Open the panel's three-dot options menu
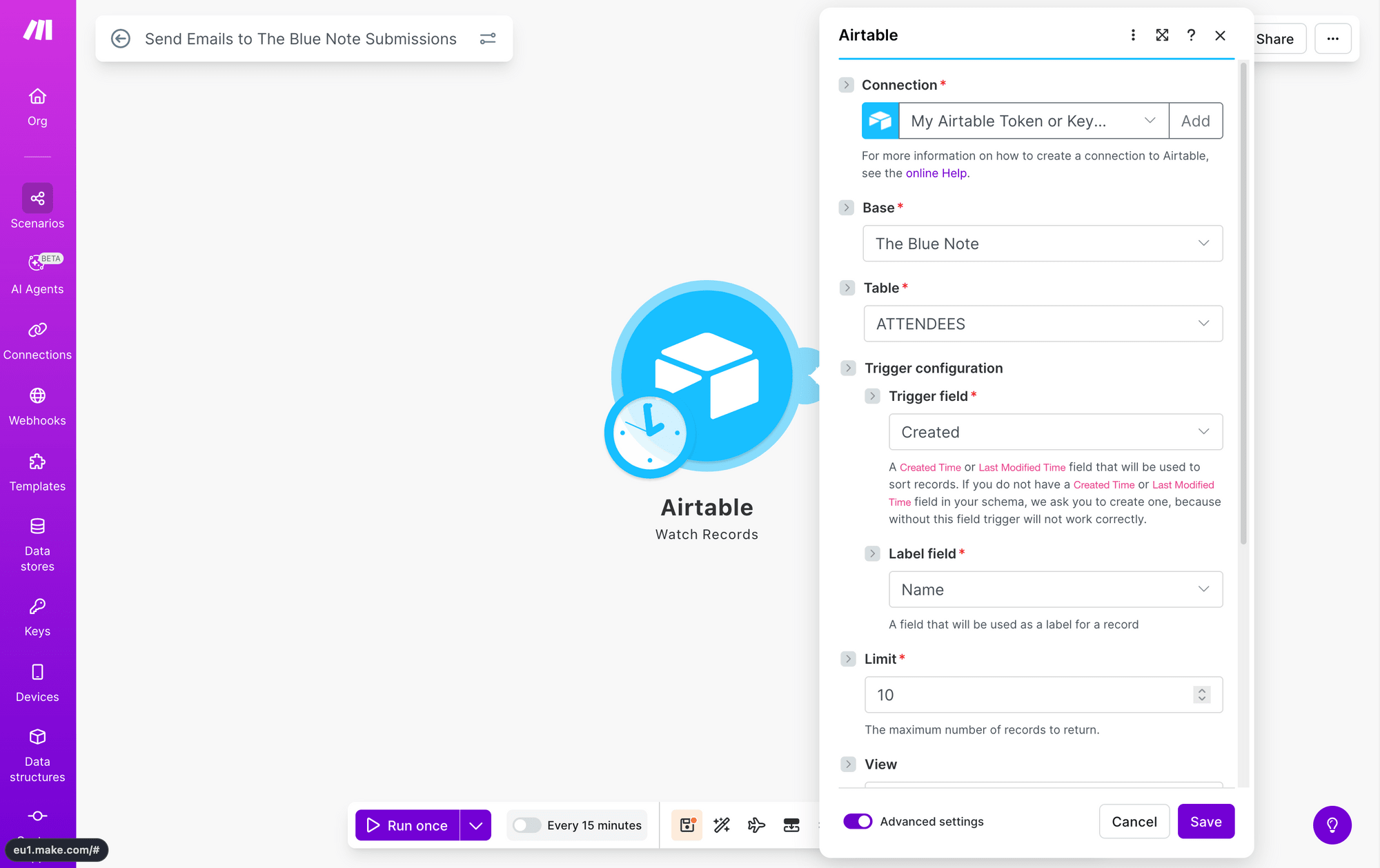This screenshot has width=1380, height=868. pos(1133,35)
